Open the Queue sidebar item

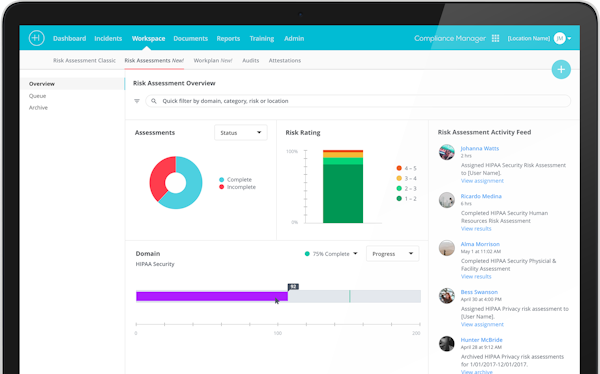[x=38, y=96]
